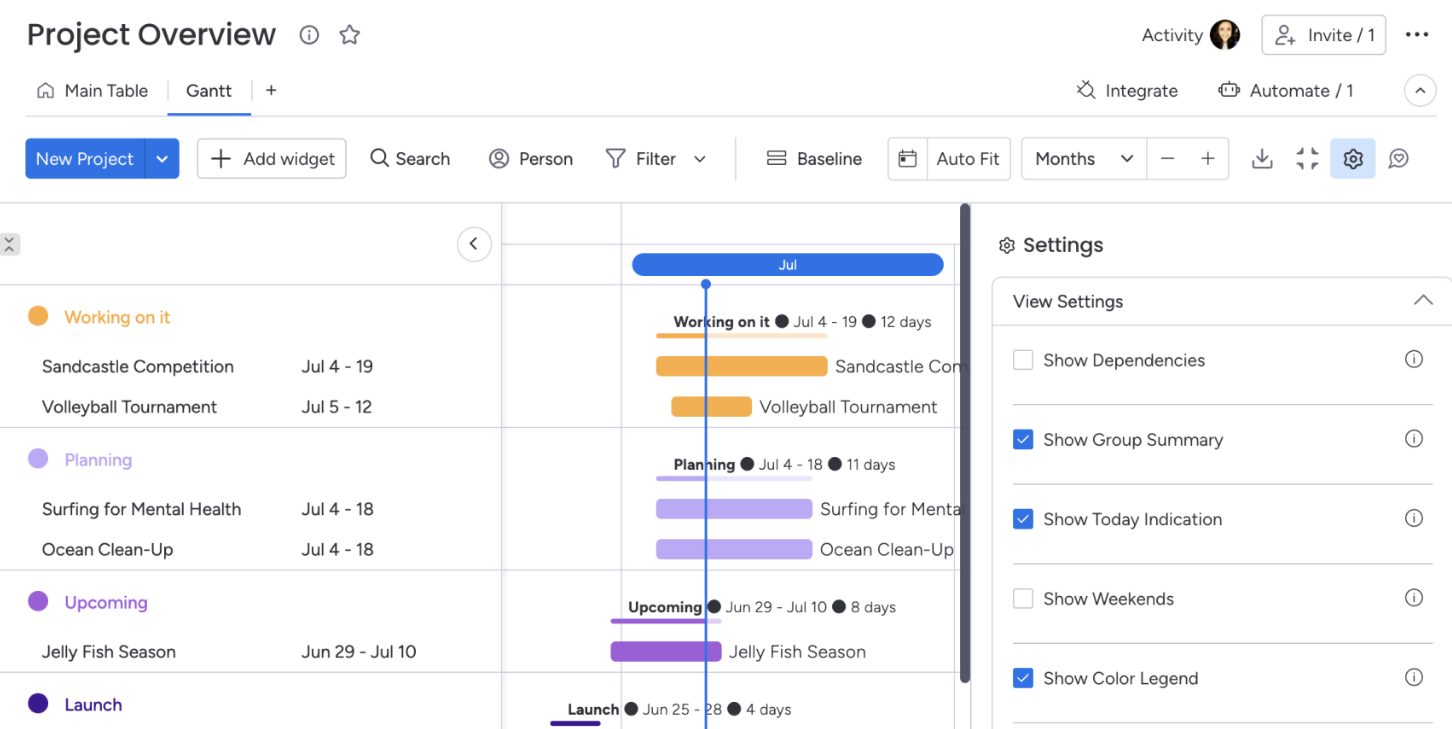Uncheck the Show Group Summary checkbox
Viewport: 1452px width, 729px height.
(1023, 439)
